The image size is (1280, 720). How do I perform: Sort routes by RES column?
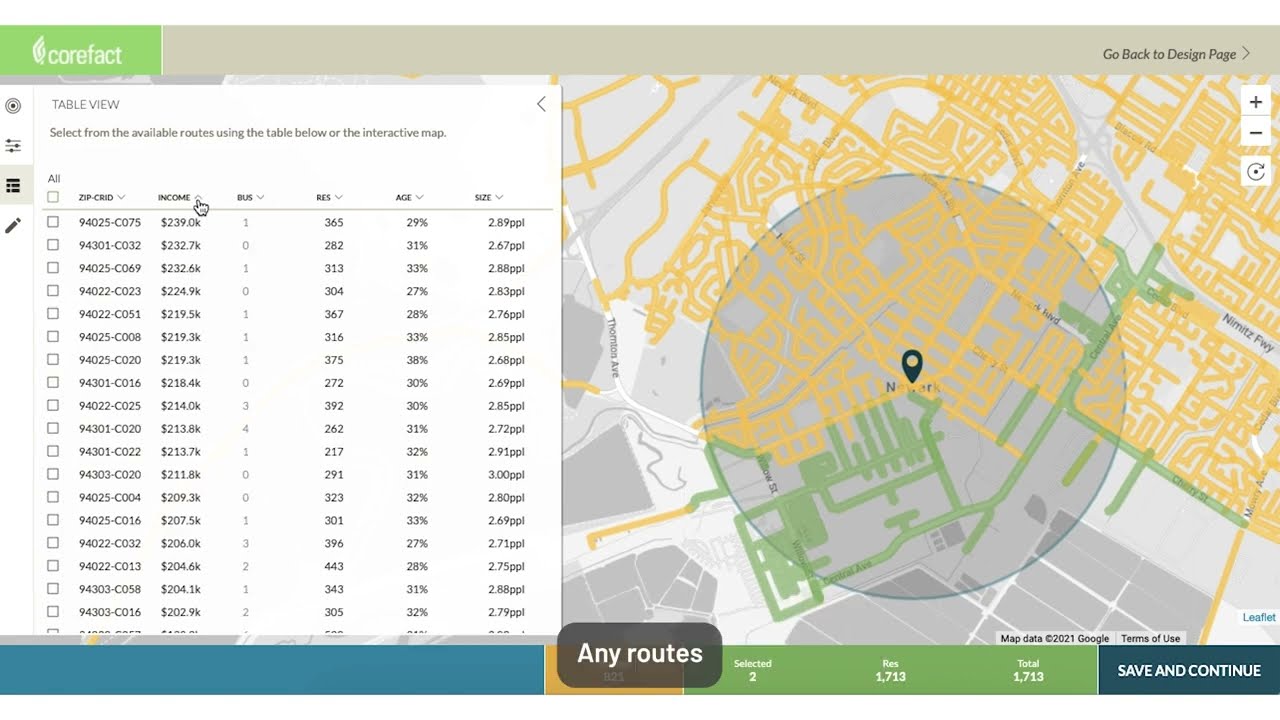329,198
